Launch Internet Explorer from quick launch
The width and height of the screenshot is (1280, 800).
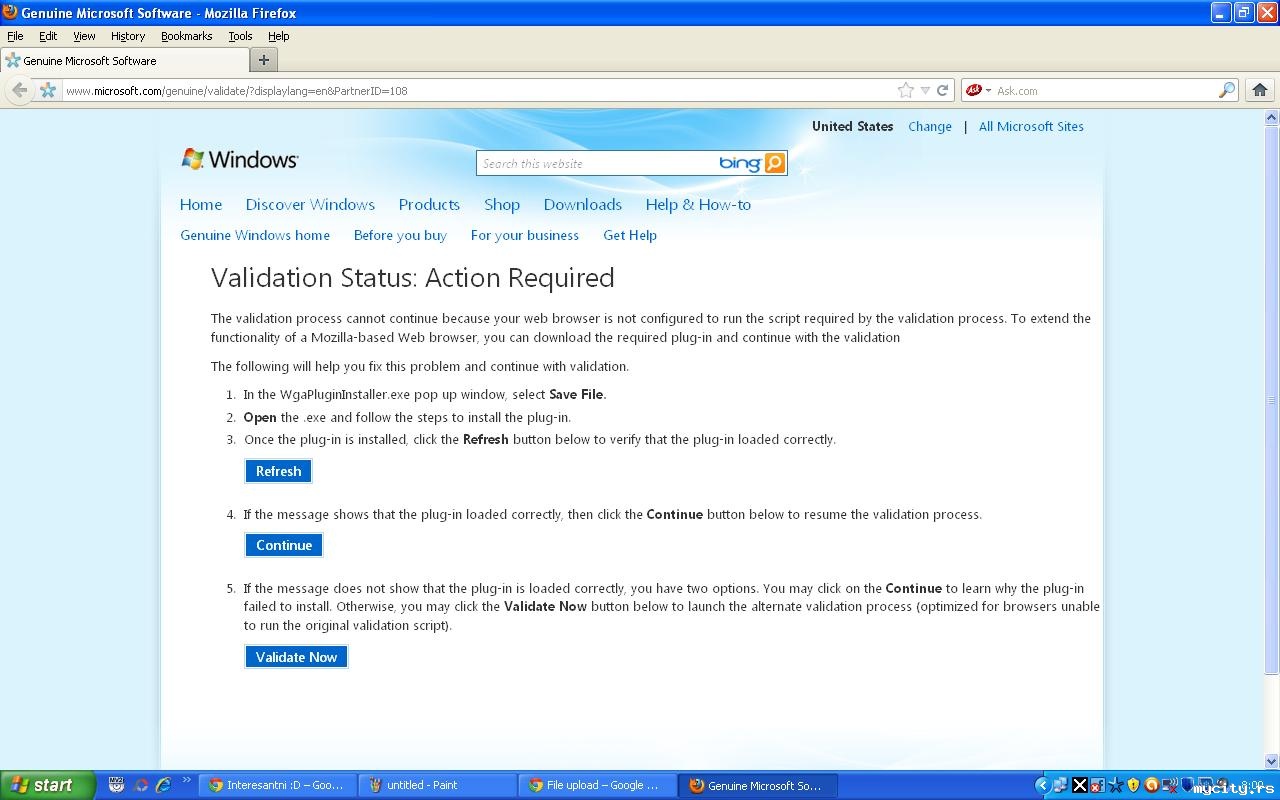[x=164, y=785]
